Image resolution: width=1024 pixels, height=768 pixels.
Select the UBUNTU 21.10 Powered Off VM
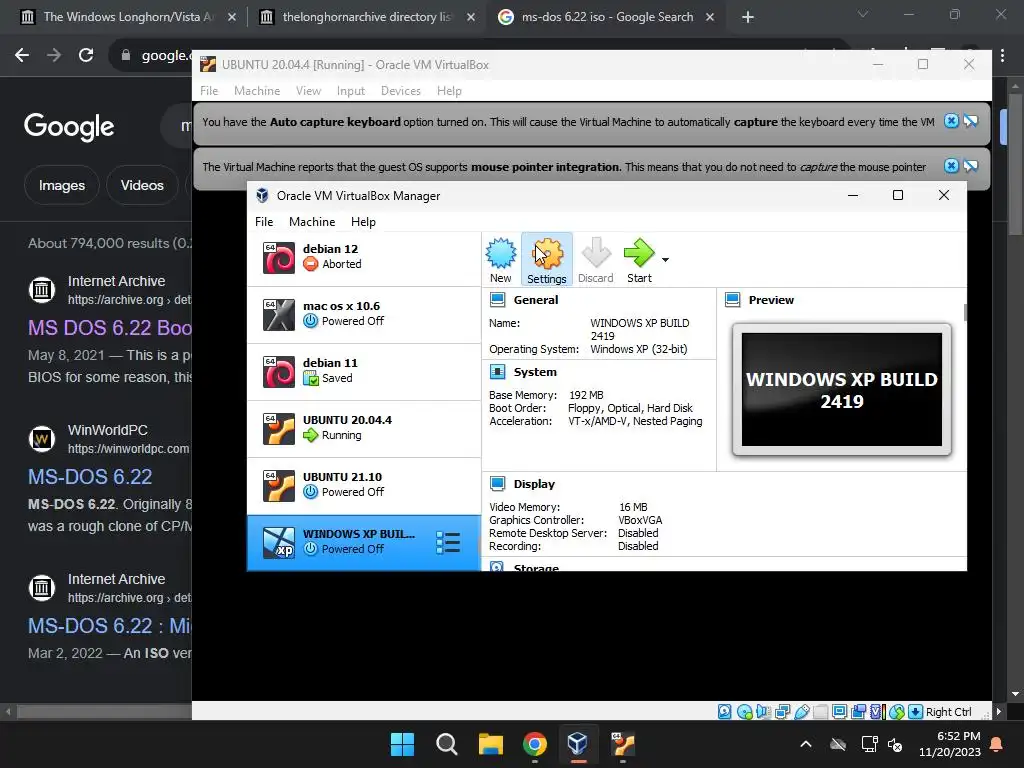[364, 485]
